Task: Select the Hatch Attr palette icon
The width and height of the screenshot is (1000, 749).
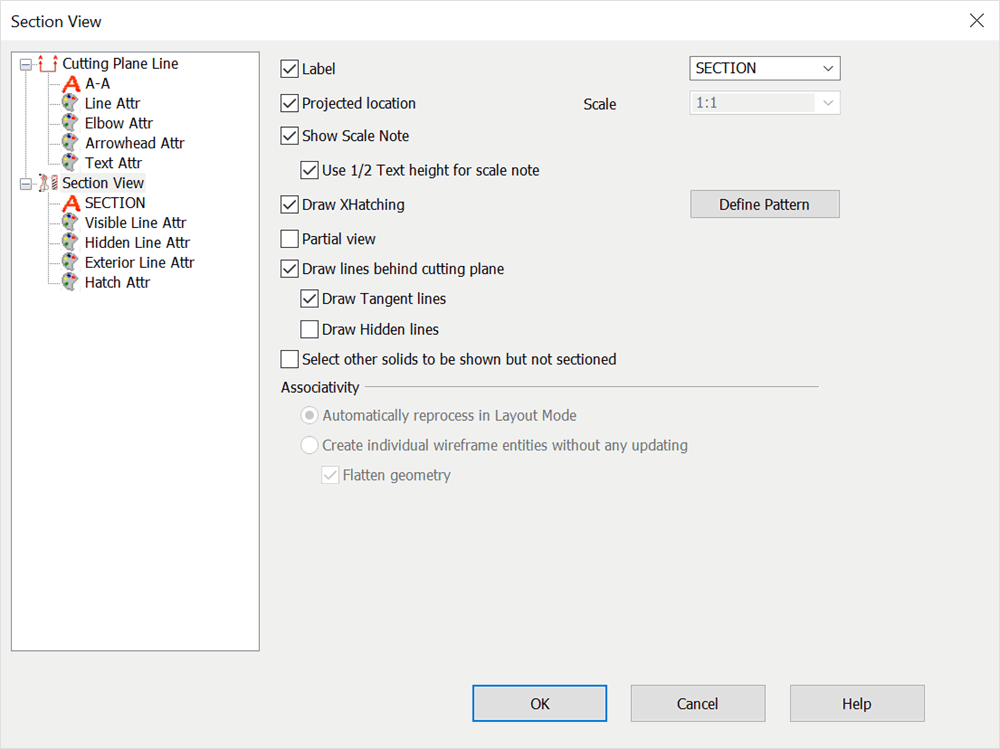Action: pos(68,282)
